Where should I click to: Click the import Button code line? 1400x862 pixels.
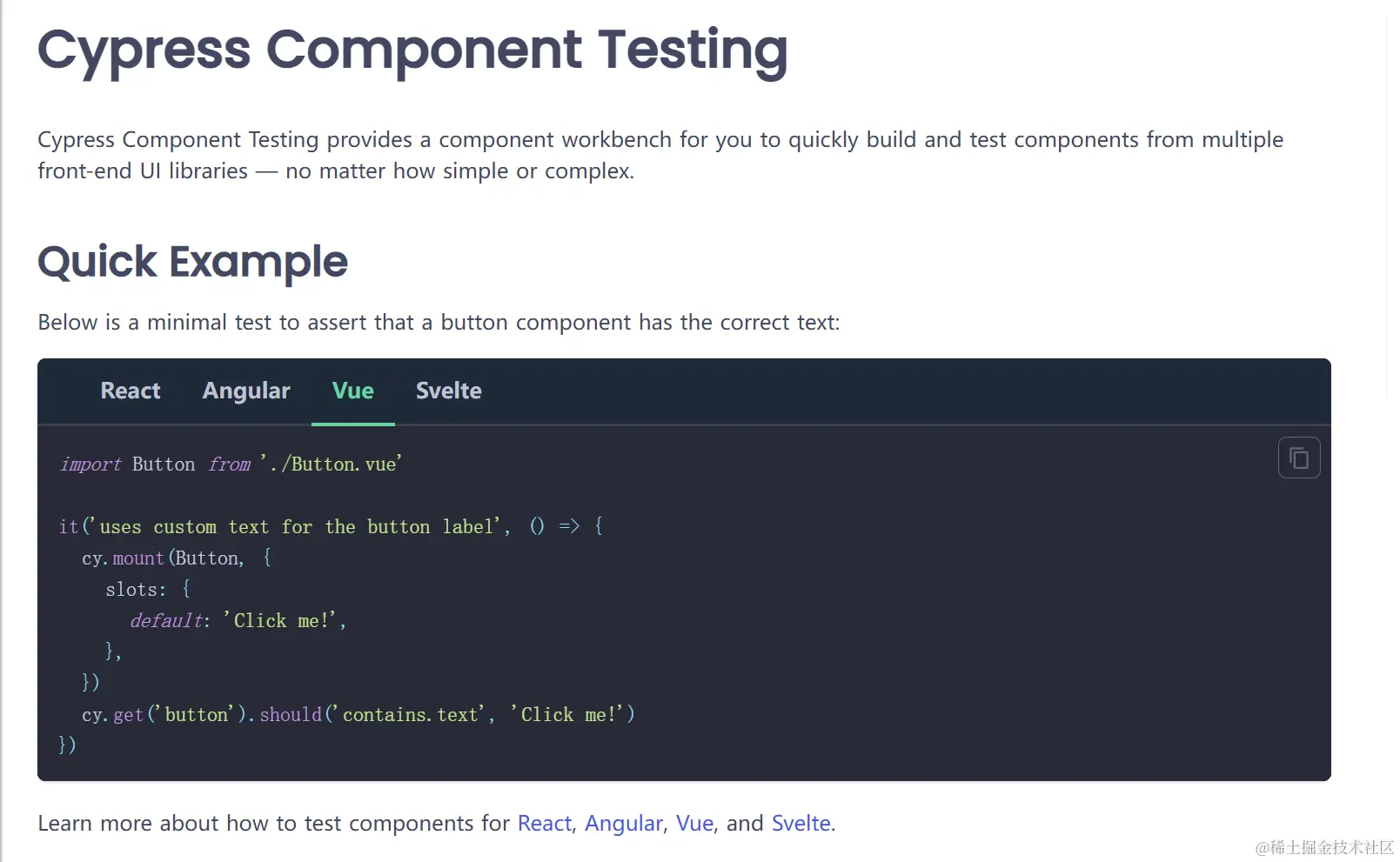pyautogui.click(x=231, y=464)
